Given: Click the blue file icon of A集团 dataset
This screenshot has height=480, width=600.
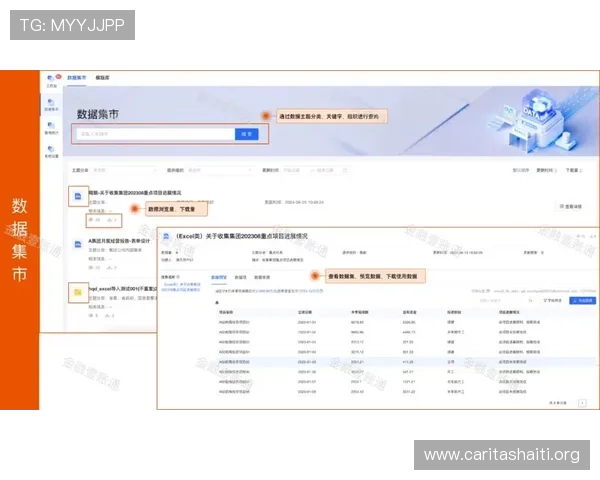Looking at the screenshot, I should point(76,246).
